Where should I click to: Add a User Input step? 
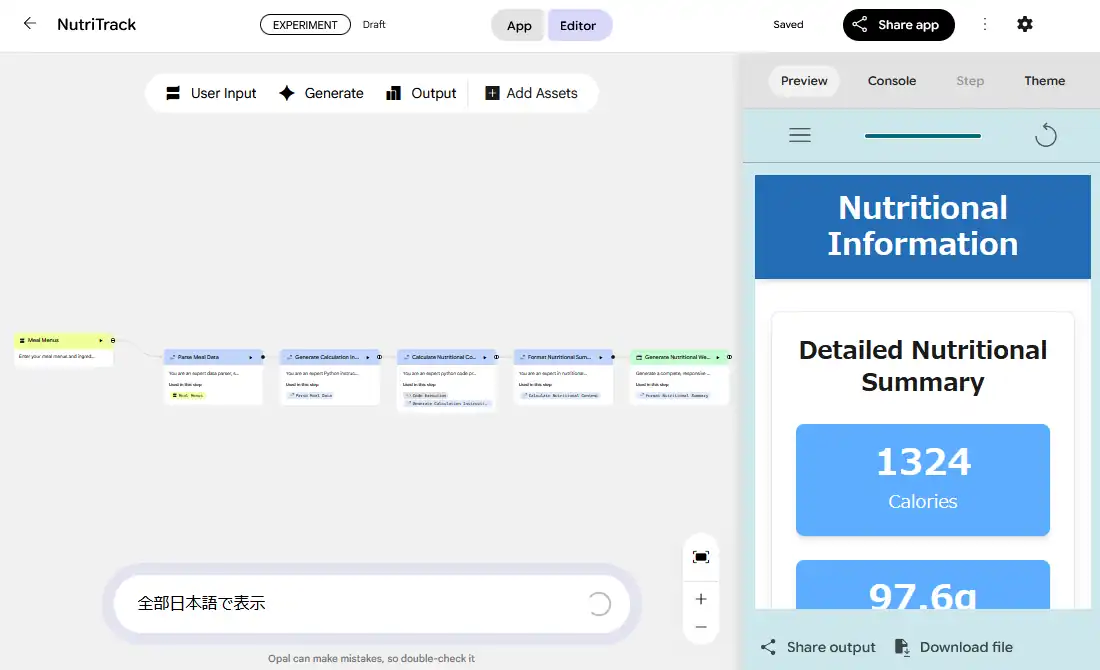tap(211, 93)
